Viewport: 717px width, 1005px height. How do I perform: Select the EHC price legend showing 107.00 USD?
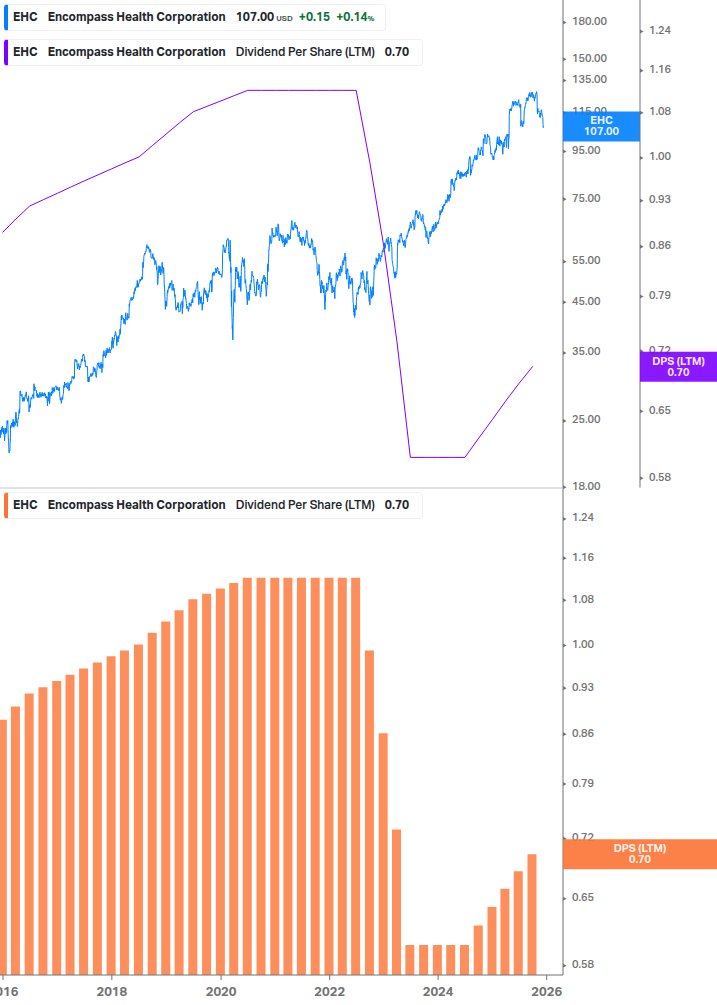click(x=194, y=17)
